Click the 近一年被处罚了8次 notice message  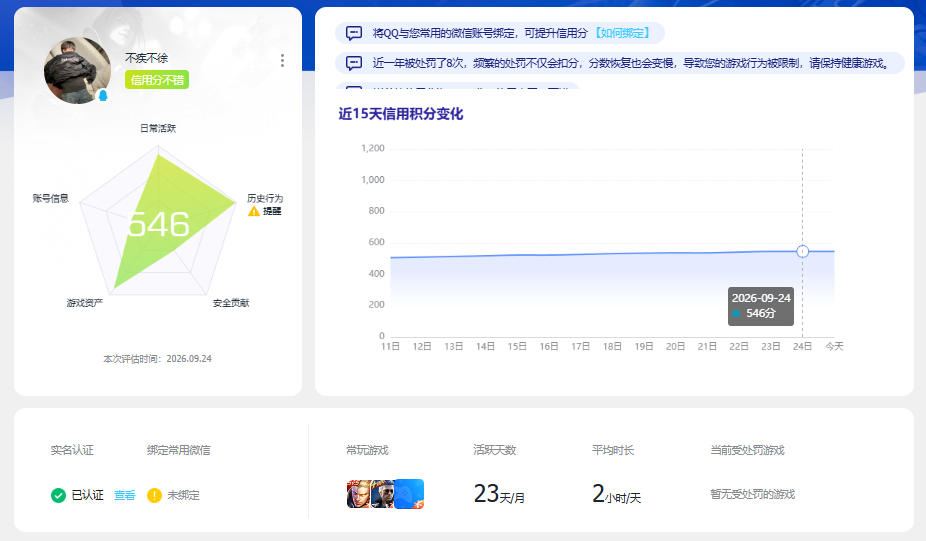(631, 63)
